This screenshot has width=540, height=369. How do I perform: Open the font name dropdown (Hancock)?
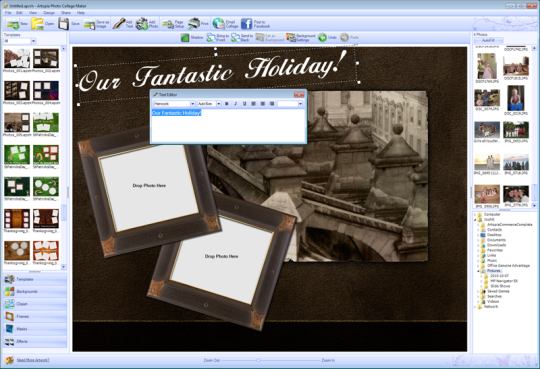[x=193, y=104]
